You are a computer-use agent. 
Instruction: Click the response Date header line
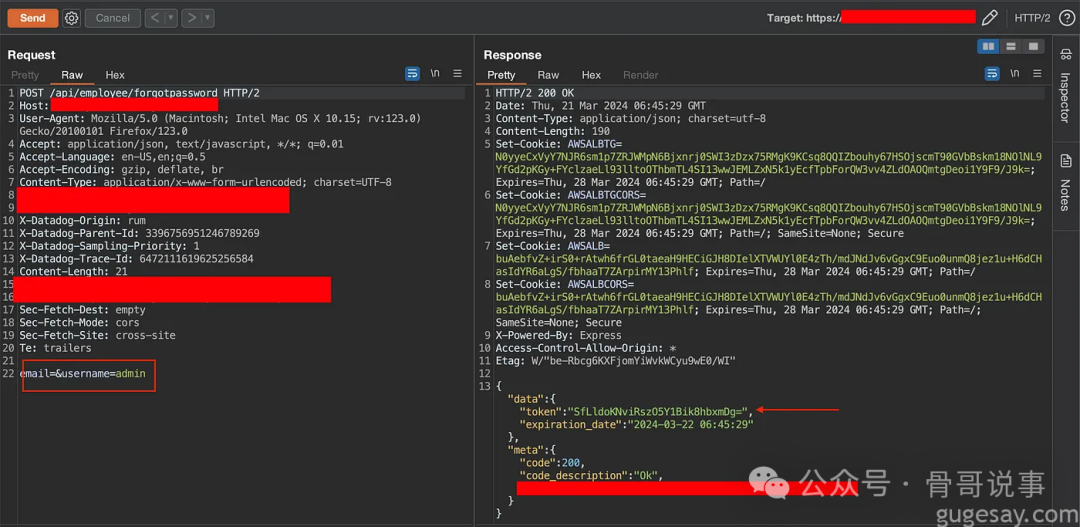click(601, 105)
